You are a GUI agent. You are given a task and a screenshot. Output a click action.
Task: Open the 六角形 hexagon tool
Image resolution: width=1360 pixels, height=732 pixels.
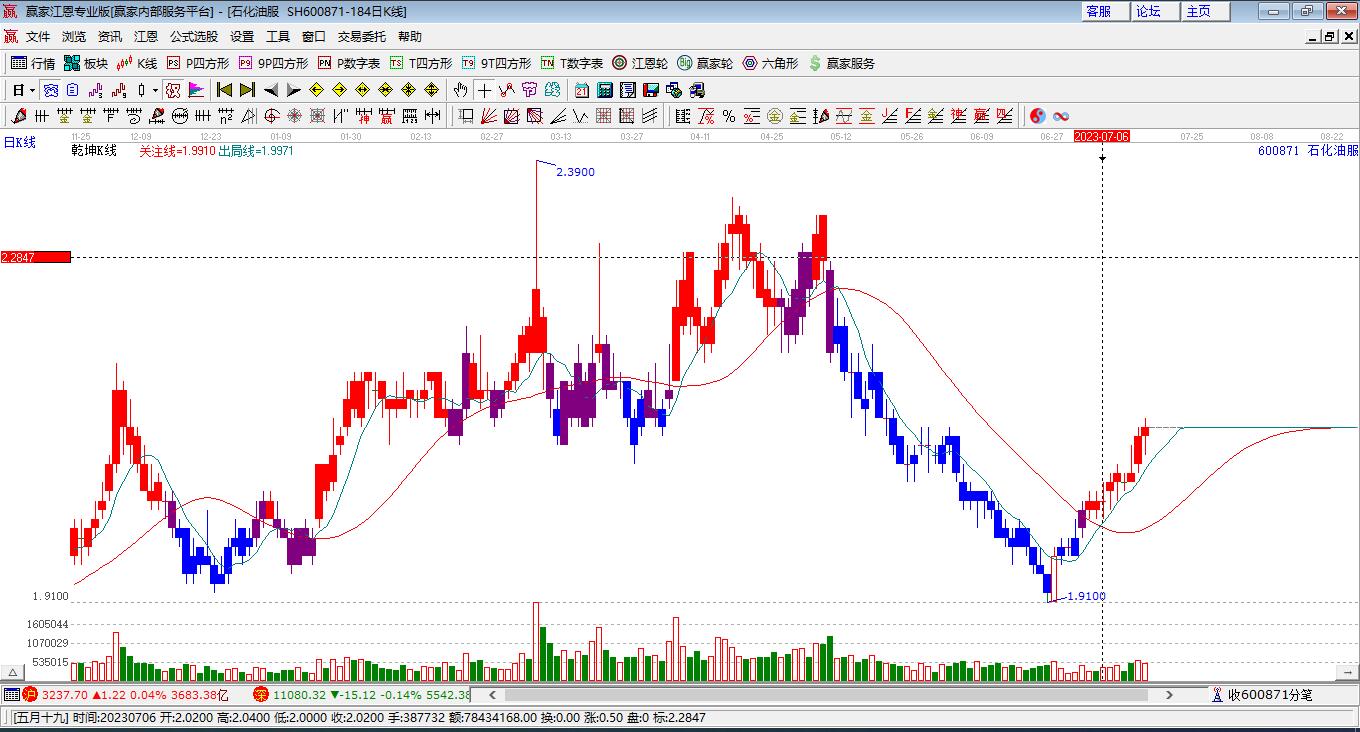point(770,63)
